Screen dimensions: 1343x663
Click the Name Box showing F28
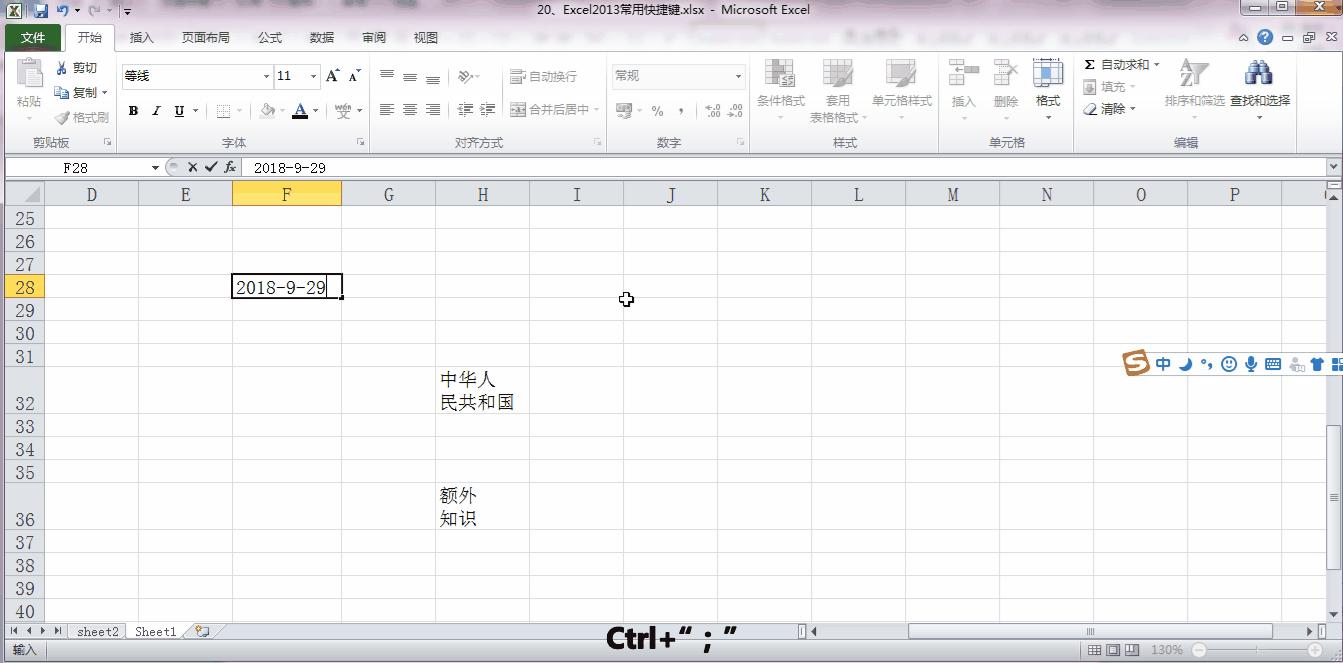[x=75, y=167]
